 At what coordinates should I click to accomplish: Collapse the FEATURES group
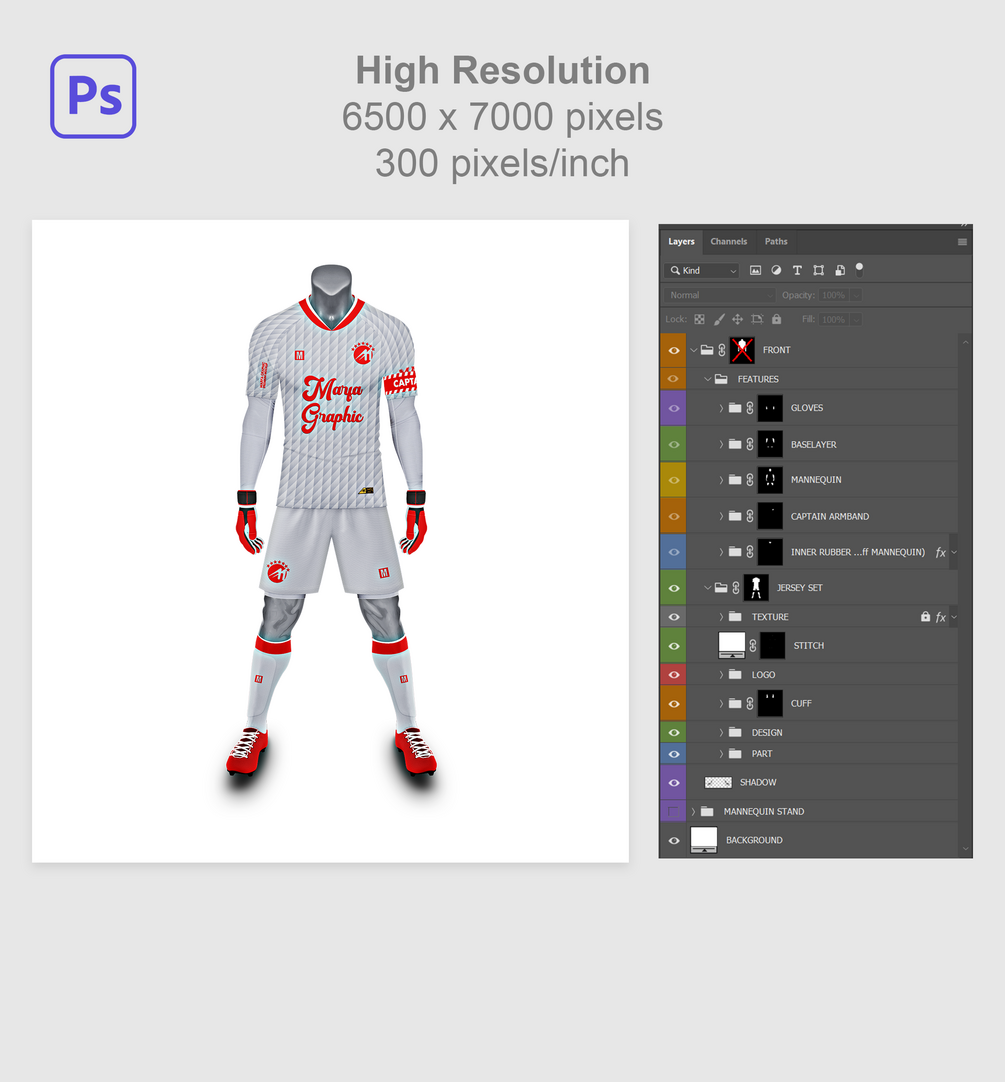pyautogui.click(x=708, y=379)
